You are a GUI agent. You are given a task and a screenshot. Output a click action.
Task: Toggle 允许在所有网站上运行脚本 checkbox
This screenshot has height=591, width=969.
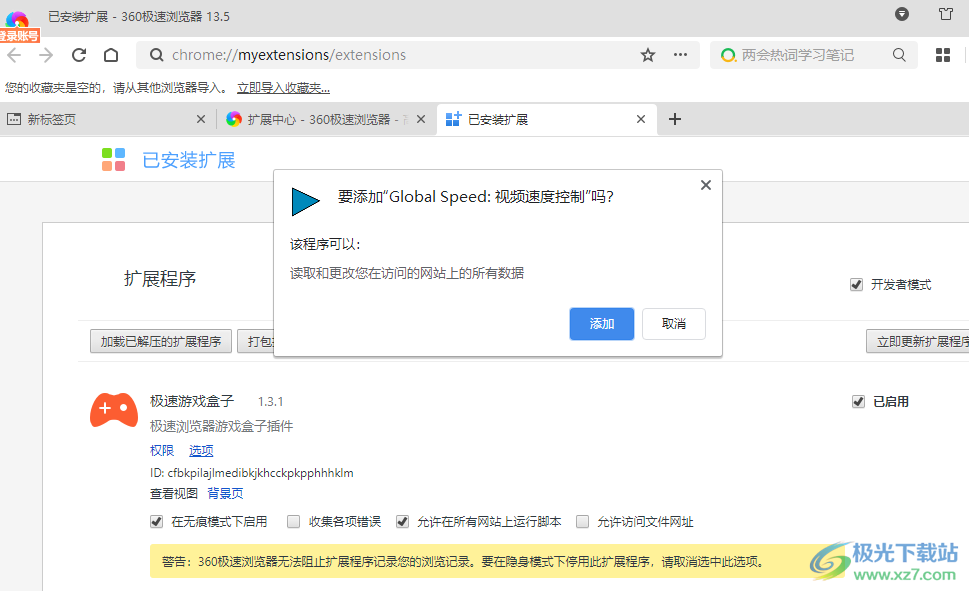click(x=402, y=522)
